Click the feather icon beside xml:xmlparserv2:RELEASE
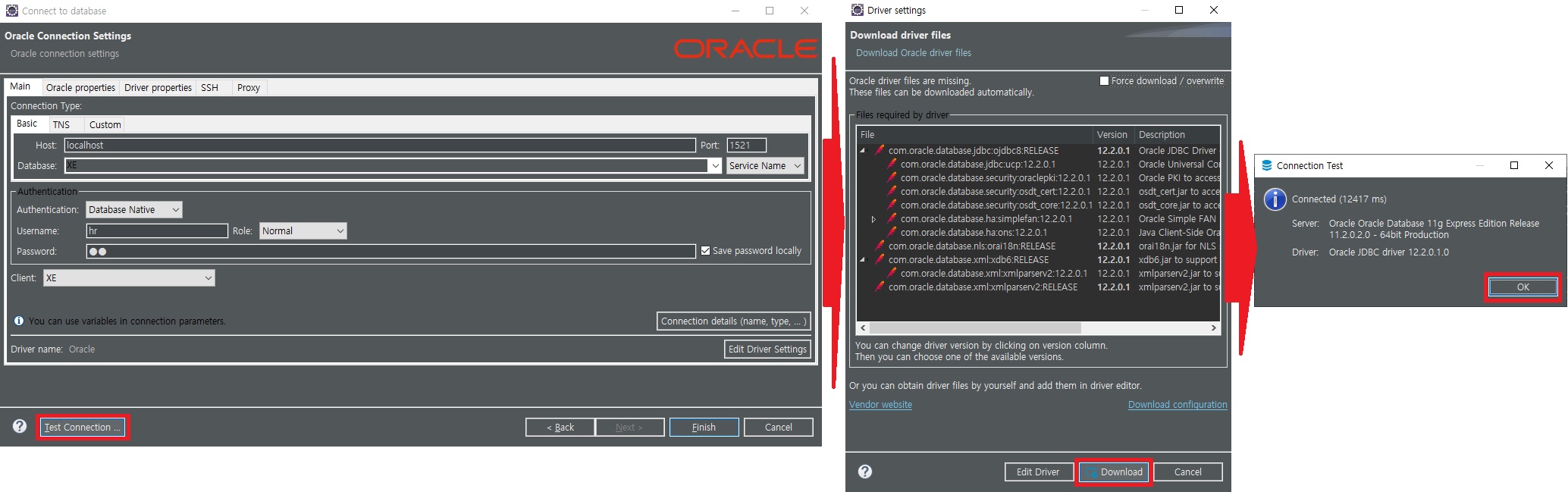 (880, 287)
